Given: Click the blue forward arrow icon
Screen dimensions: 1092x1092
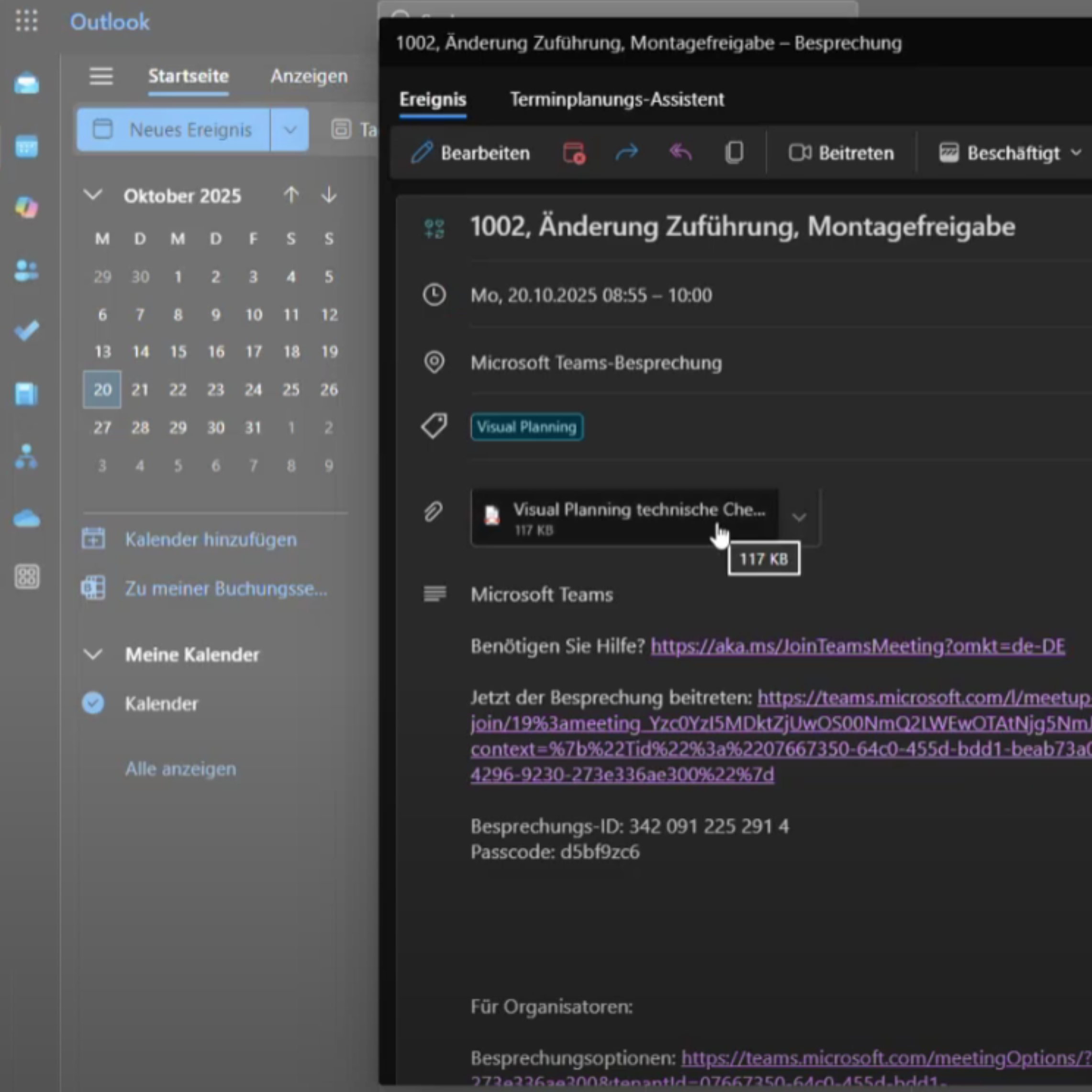Looking at the screenshot, I should [x=627, y=152].
